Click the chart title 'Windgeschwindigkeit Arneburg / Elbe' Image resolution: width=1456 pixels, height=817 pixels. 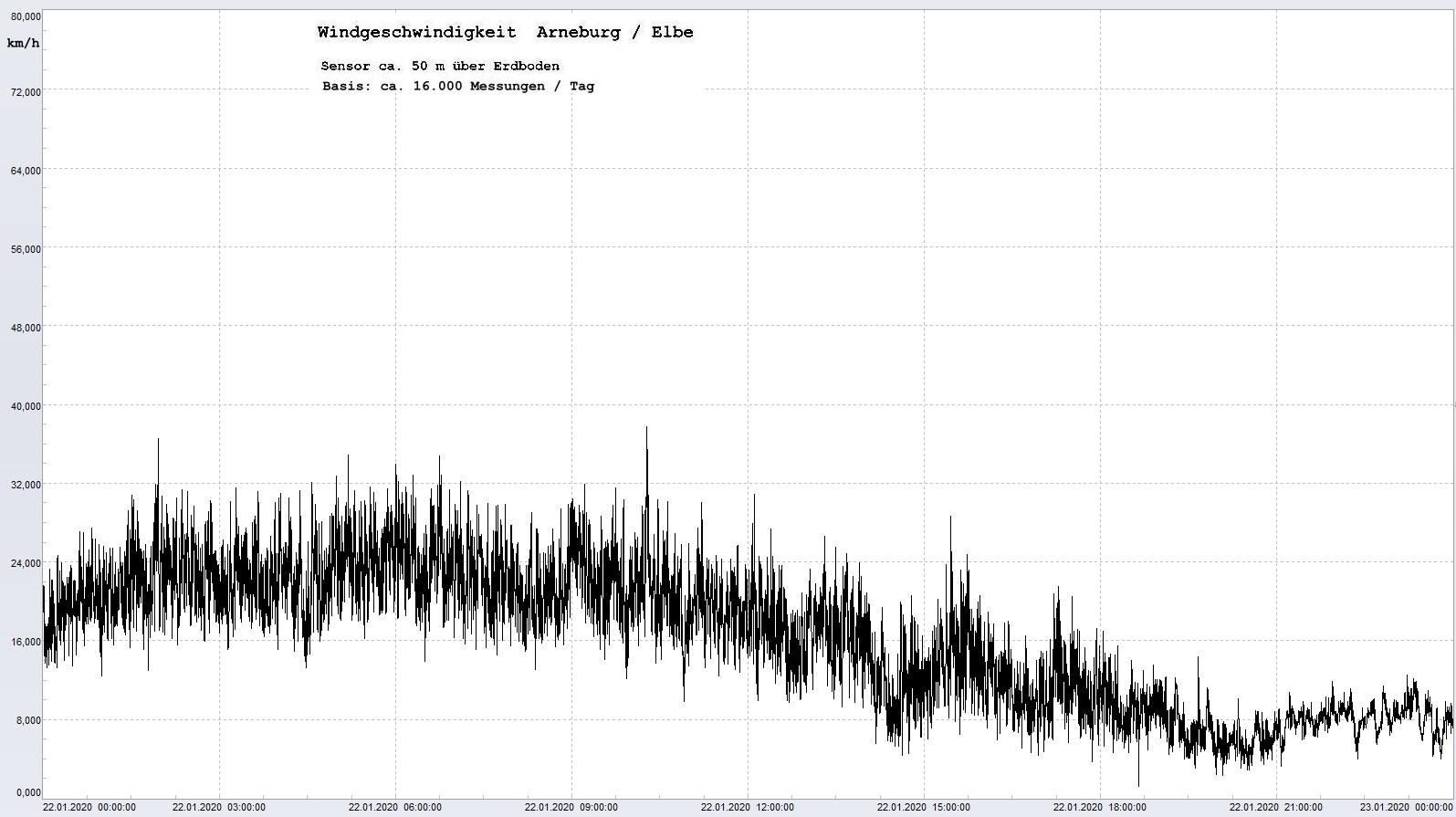coord(505,33)
